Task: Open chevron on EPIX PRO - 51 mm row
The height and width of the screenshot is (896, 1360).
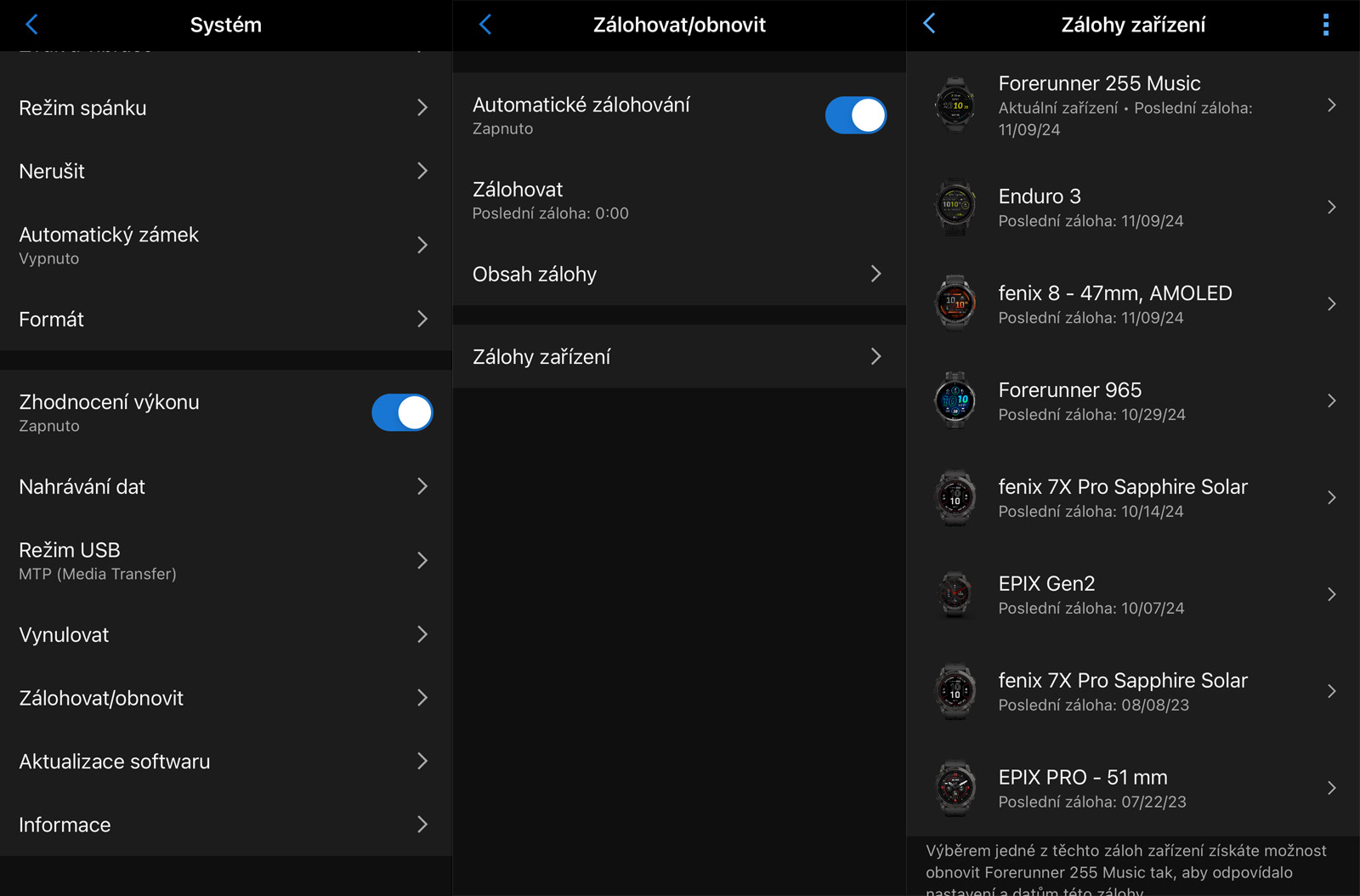Action: (1332, 788)
